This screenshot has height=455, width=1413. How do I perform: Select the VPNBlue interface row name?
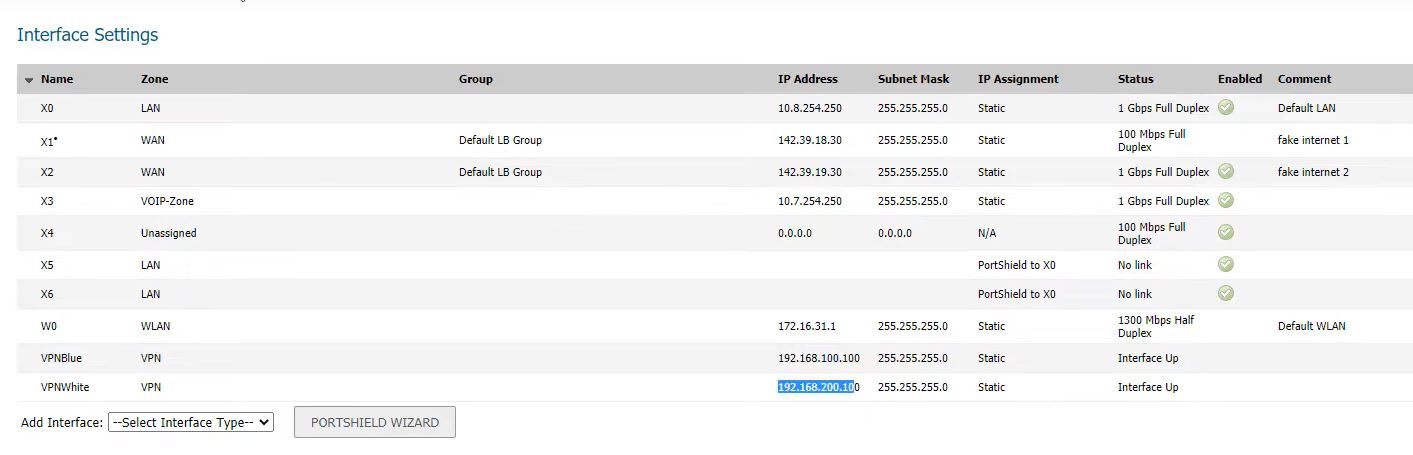[x=61, y=358]
